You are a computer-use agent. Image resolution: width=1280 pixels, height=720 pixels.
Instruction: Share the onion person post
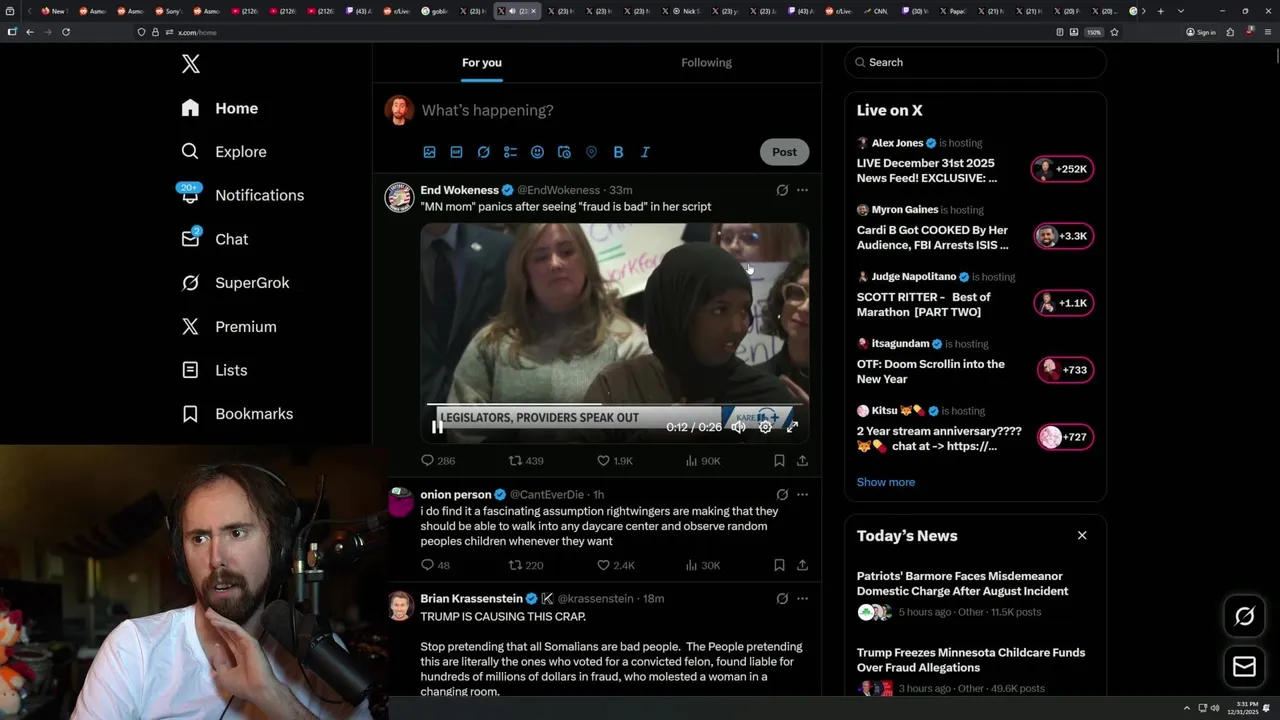(x=802, y=565)
